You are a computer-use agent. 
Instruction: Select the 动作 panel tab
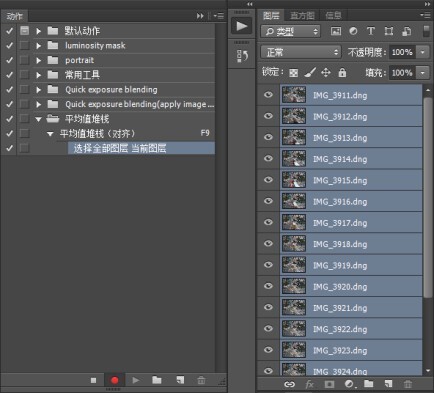(14, 16)
